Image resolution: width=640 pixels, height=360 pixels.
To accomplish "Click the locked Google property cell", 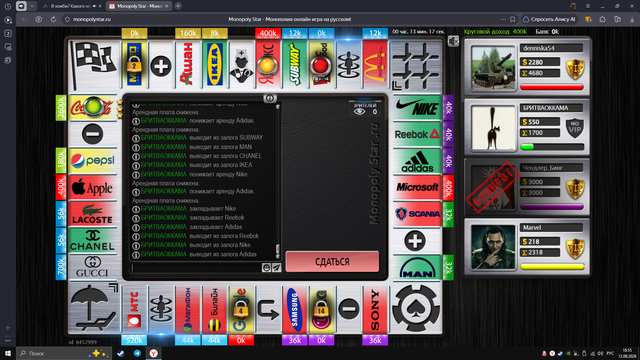I will pos(241,309).
